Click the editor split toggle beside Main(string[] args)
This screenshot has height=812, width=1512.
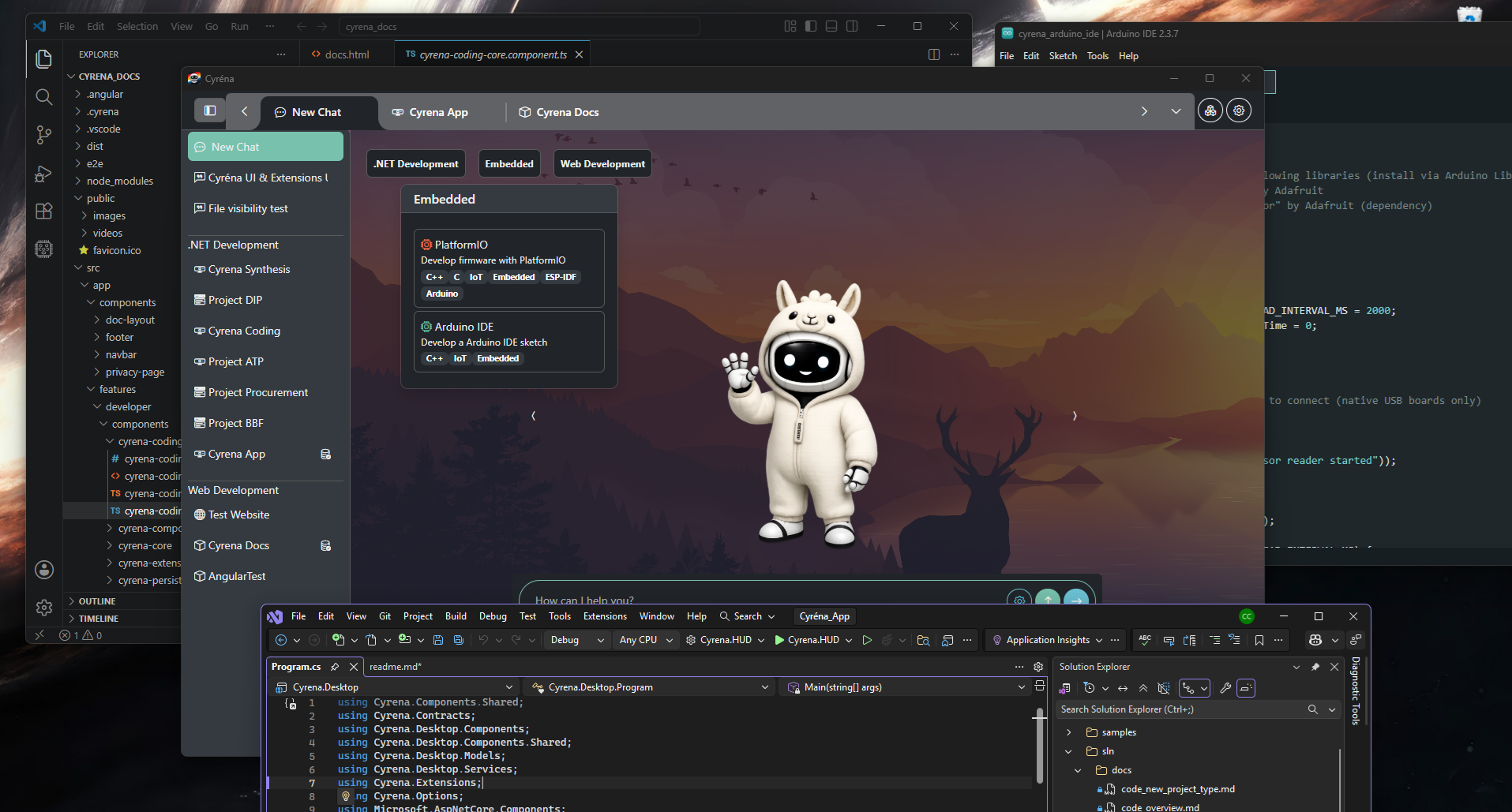(x=1040, y=687)
